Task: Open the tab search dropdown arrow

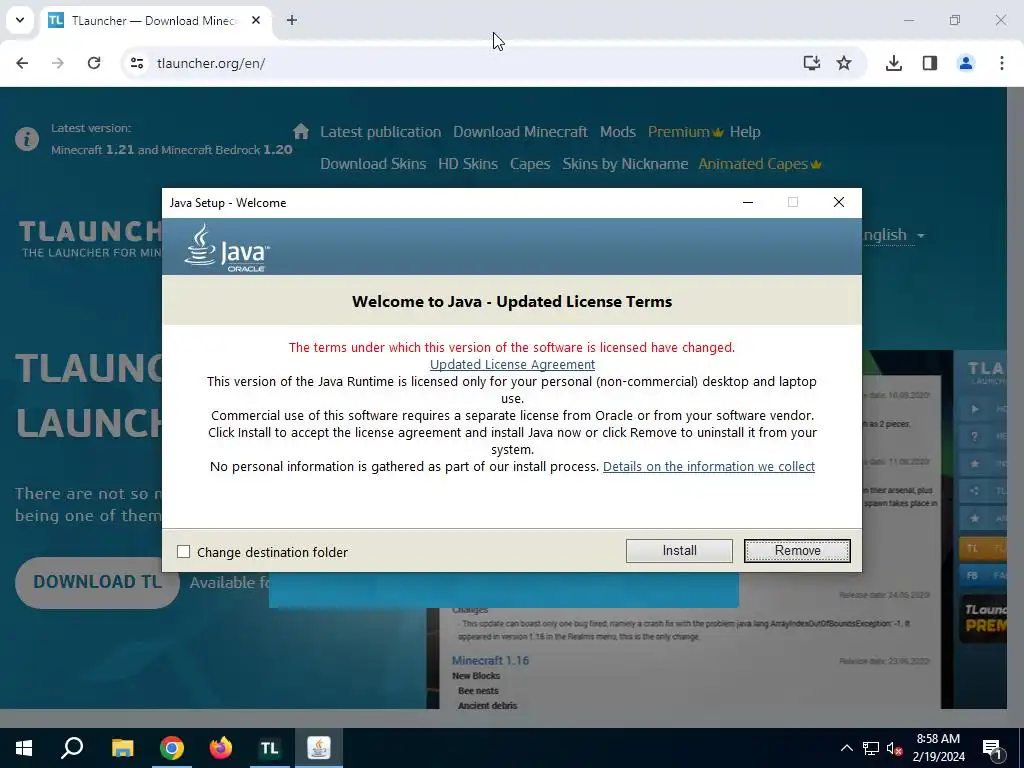Action: click(x=20, y=20)
